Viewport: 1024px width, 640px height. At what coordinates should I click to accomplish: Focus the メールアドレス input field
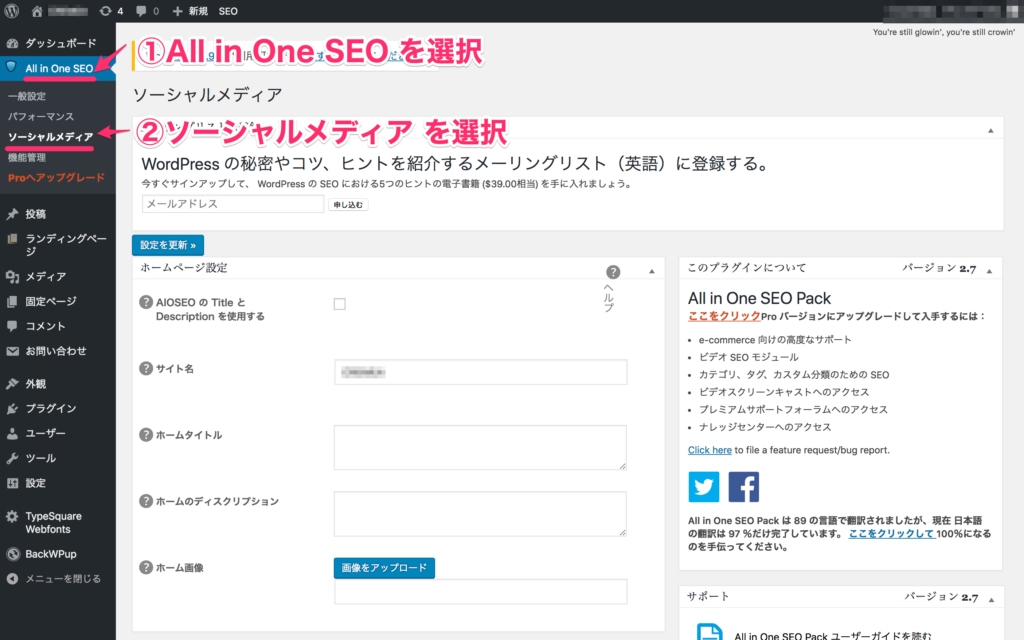233,204
